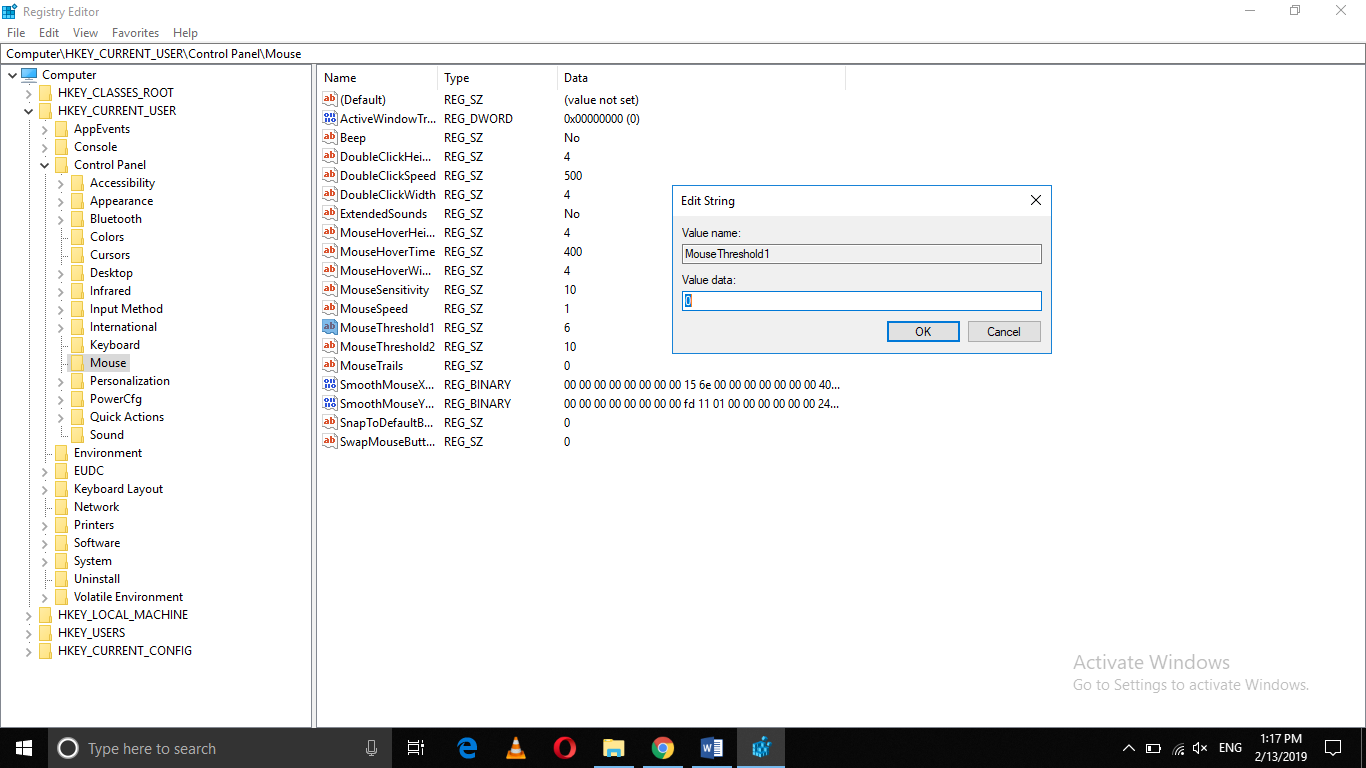Open the Favorites menu
Image resolution: width=1366 pixels, height=768 pixels.
134,32
